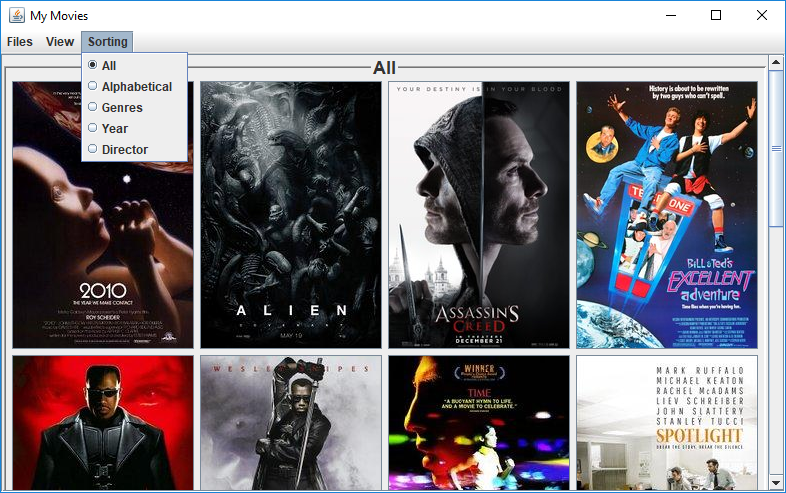The height and width of the screenshot is (493, 786).
Task: Close the My Movies window
Action: tap(761, 16)
